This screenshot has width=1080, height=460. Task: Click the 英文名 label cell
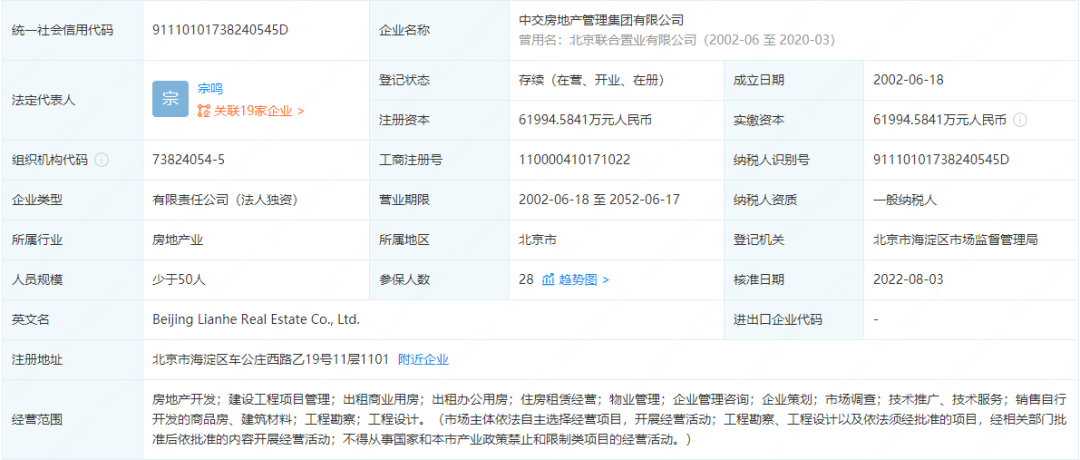(72, 320)
